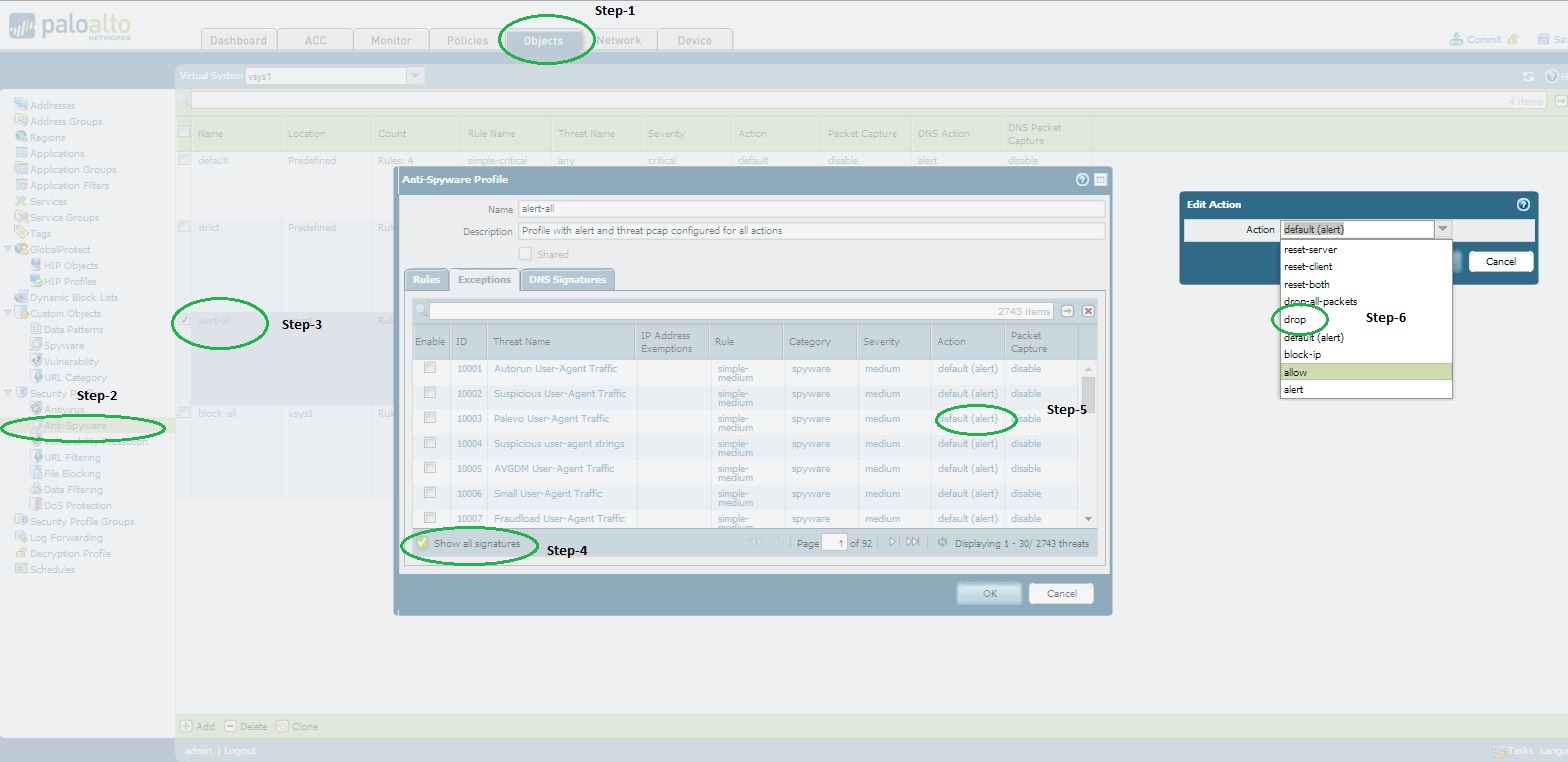This screenshot has width=1568, height=762.
Task: Open Applications in the sidebar
Action: [57, 153]
